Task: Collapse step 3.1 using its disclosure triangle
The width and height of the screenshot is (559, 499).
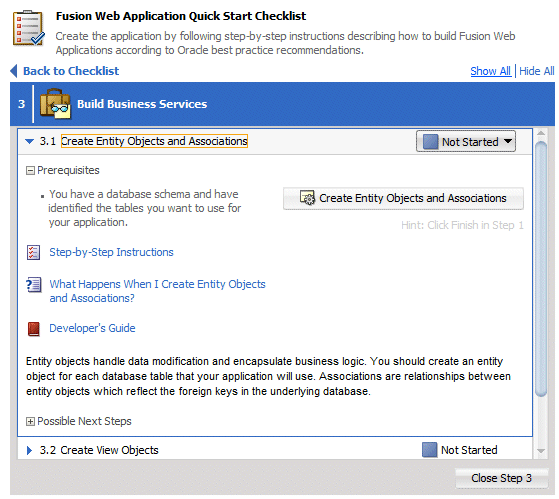Action: [30, 142]
